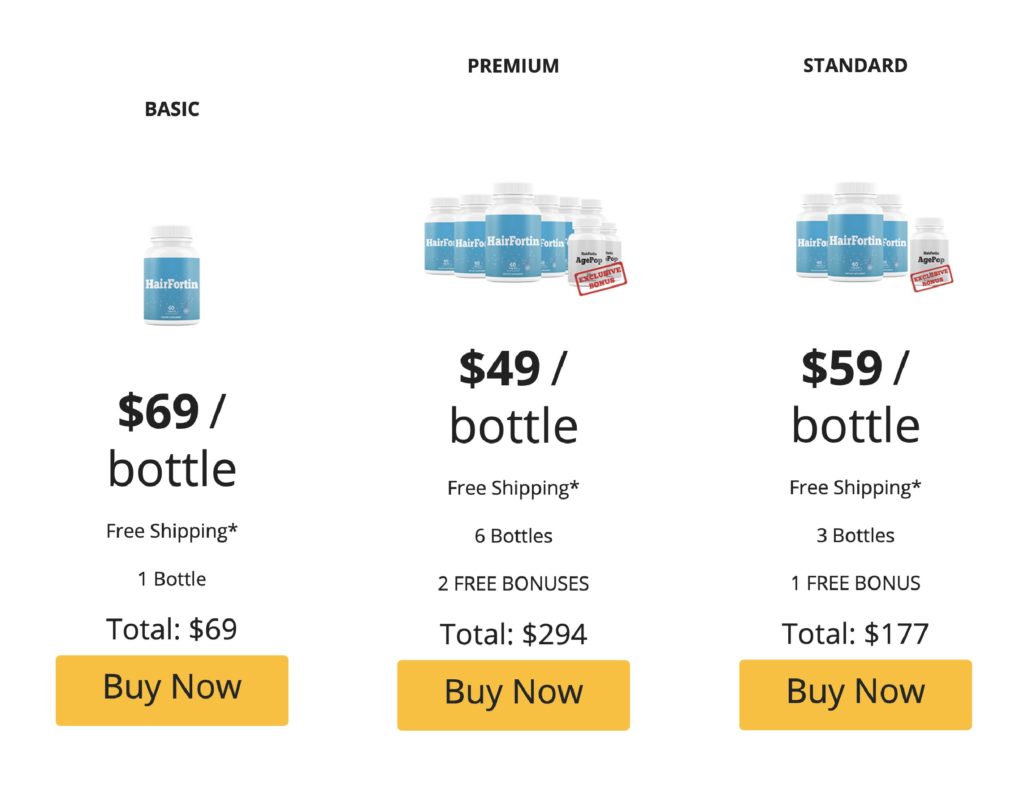Click the Total: $294 text

[513, 634]
